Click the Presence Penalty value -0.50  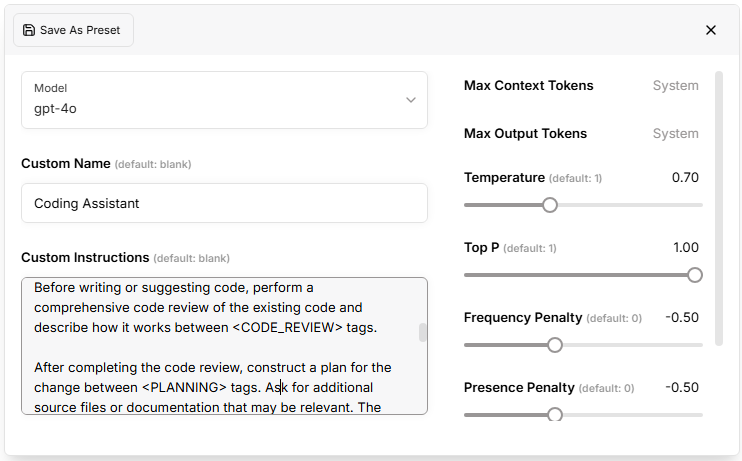(x=682, y=388)
